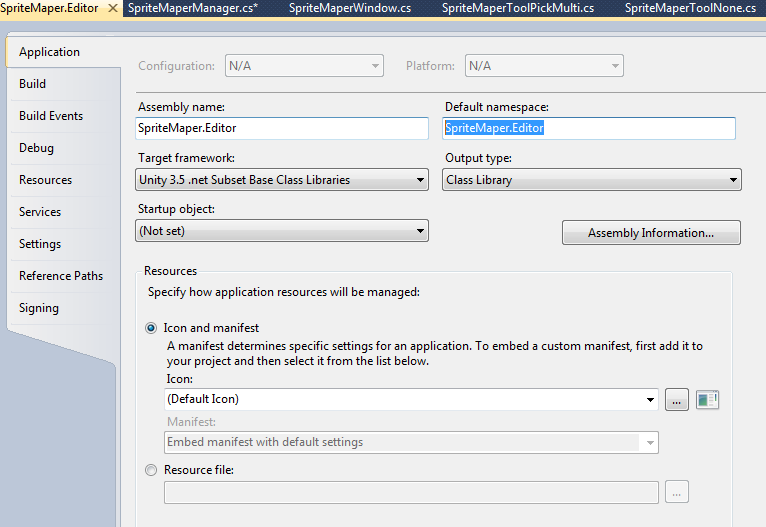Select the Resource file radio button
Screen dimensions: 766x527
(151, 470)
